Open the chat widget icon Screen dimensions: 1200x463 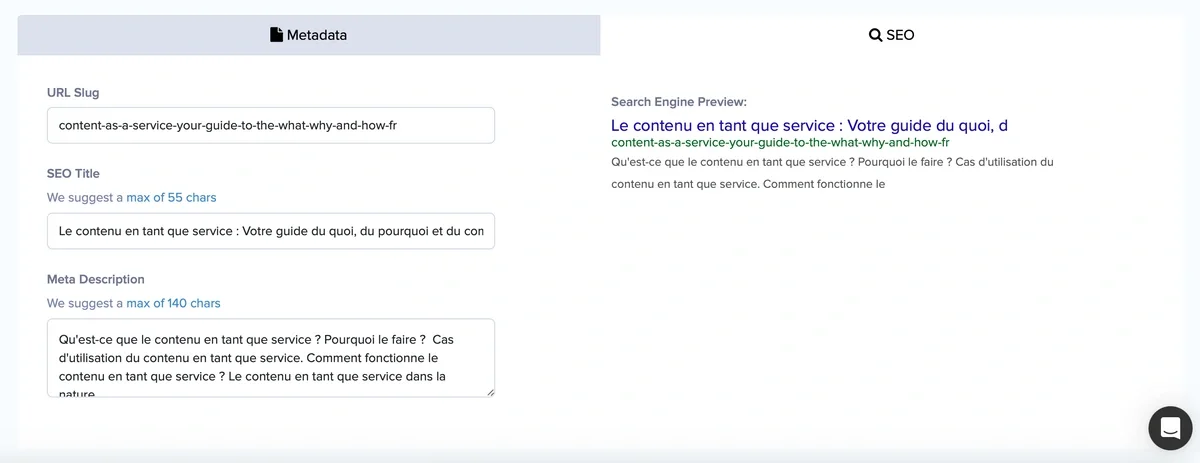pos(1170,428)
